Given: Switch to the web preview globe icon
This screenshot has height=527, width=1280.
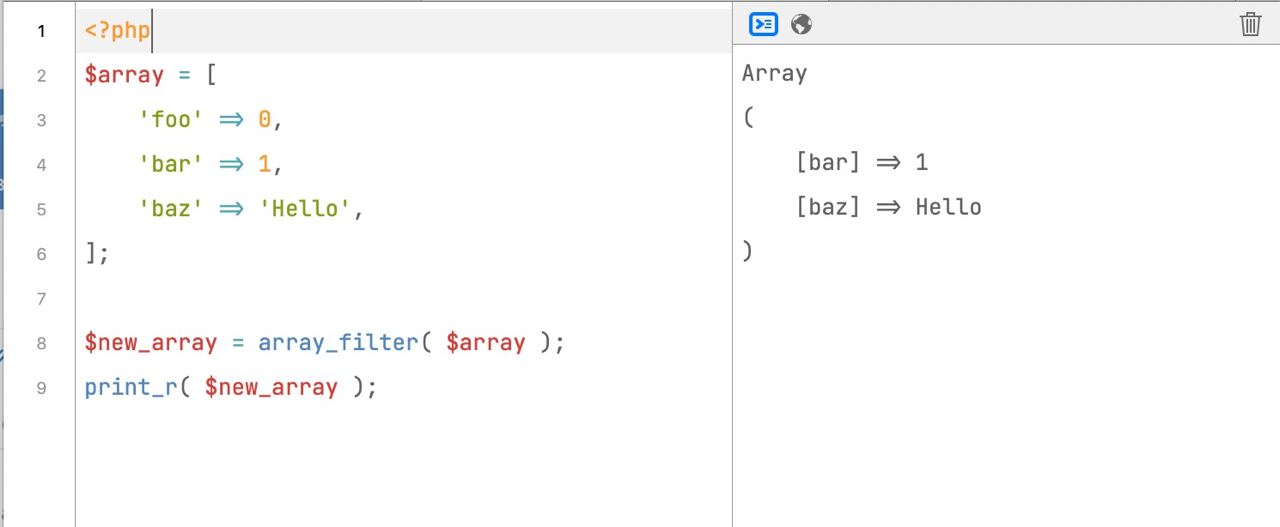Looking at the screenshot, I should (x=801, y=24).
